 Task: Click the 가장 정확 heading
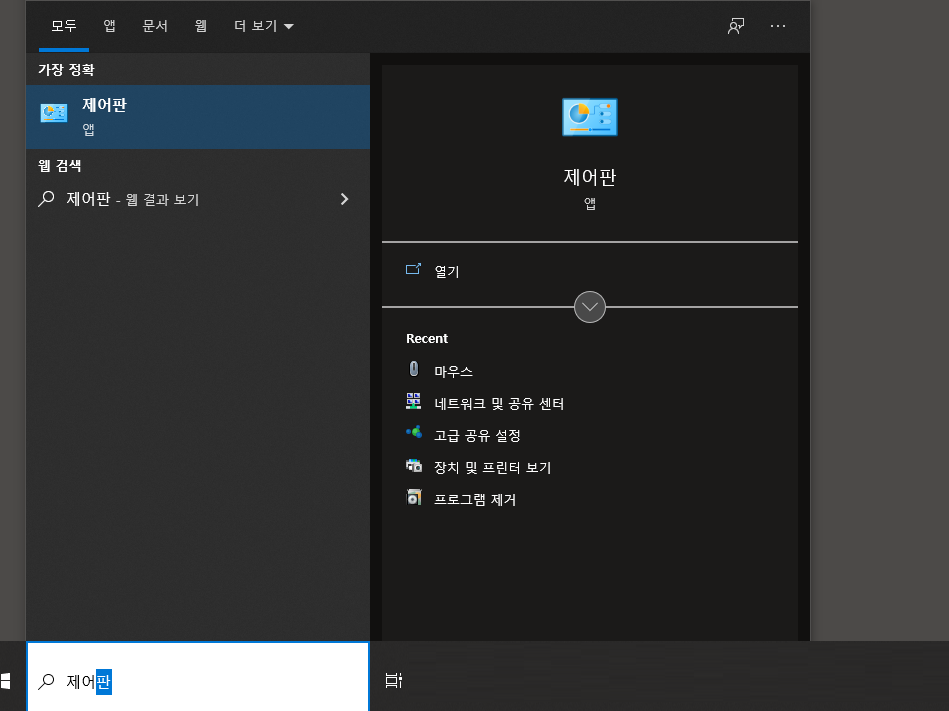(x=67, y=70)
